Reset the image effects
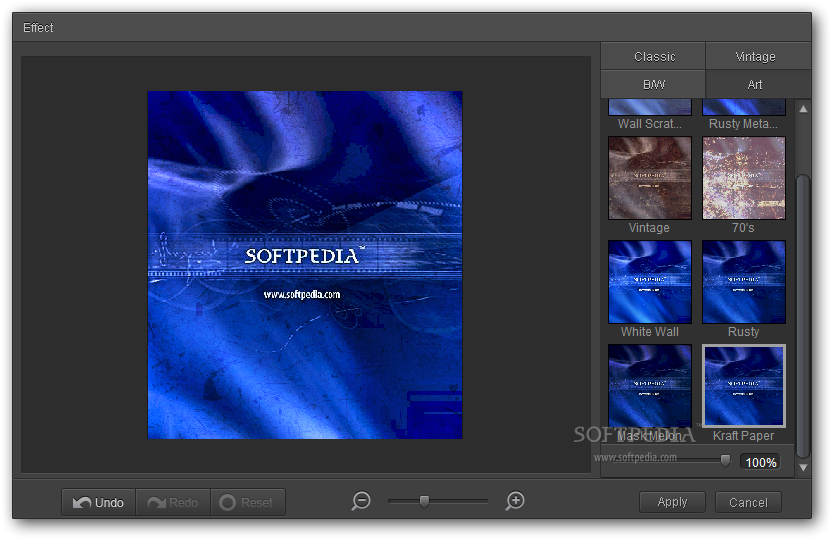Viewport: 832px width, 539px height. (248, 502)
